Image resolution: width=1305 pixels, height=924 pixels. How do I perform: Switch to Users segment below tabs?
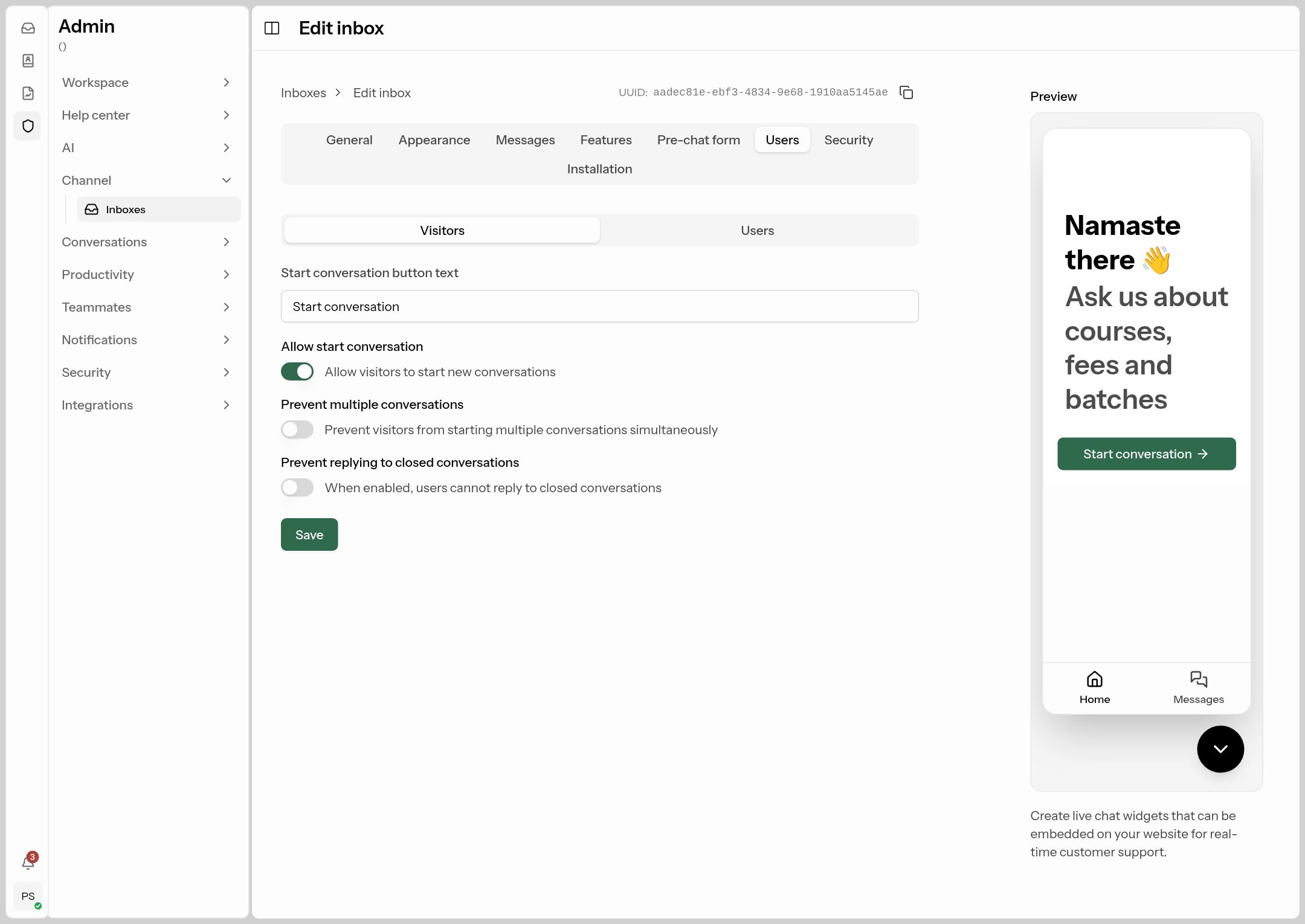tap(758, 230)
